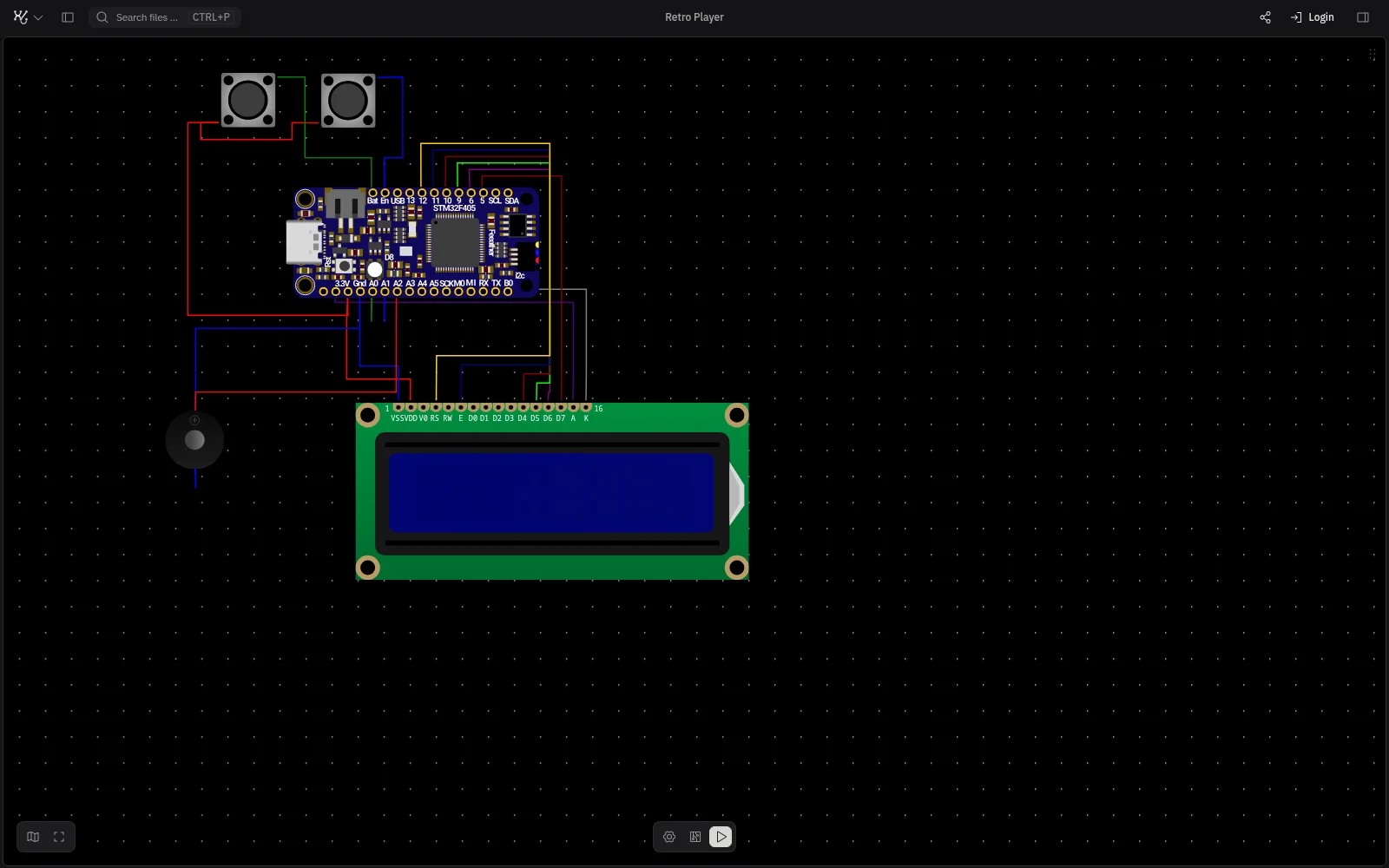Select the piezo buzzer component
This screenshot has height=868, width=1389.
pyautogui.click(x=194, y=440)
